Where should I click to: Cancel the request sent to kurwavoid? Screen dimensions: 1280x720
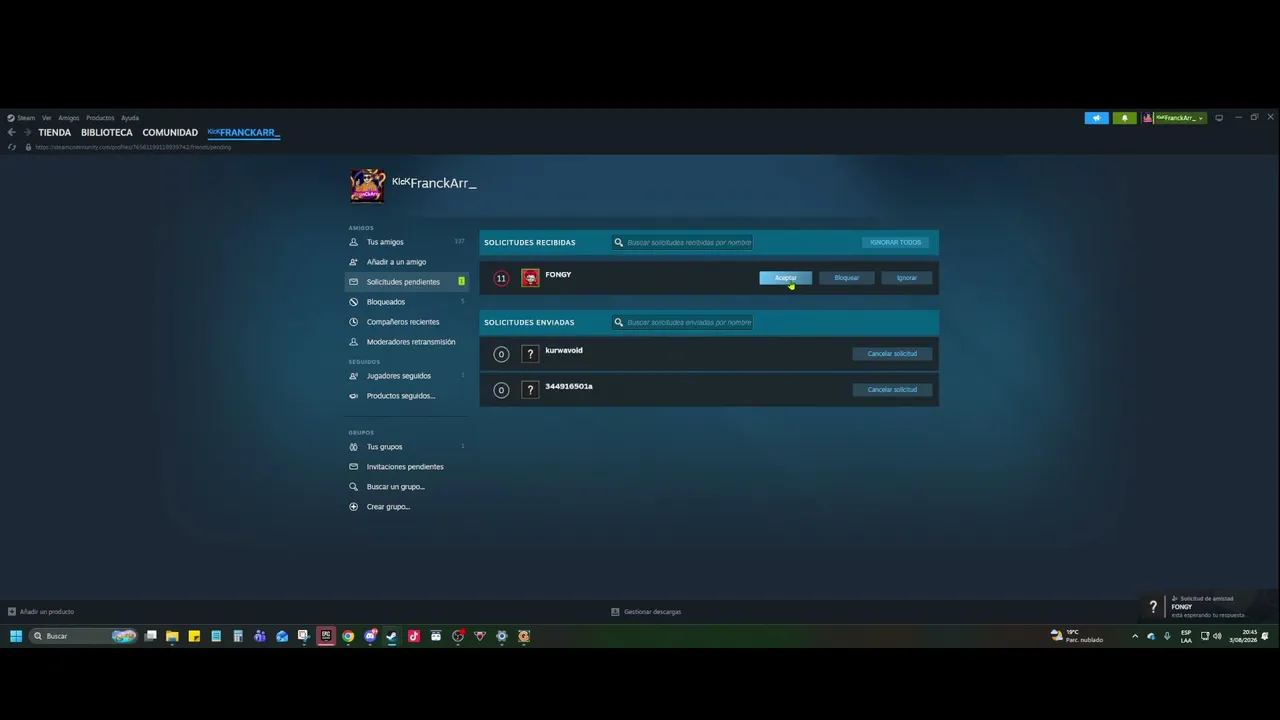[x=892, y=354]
